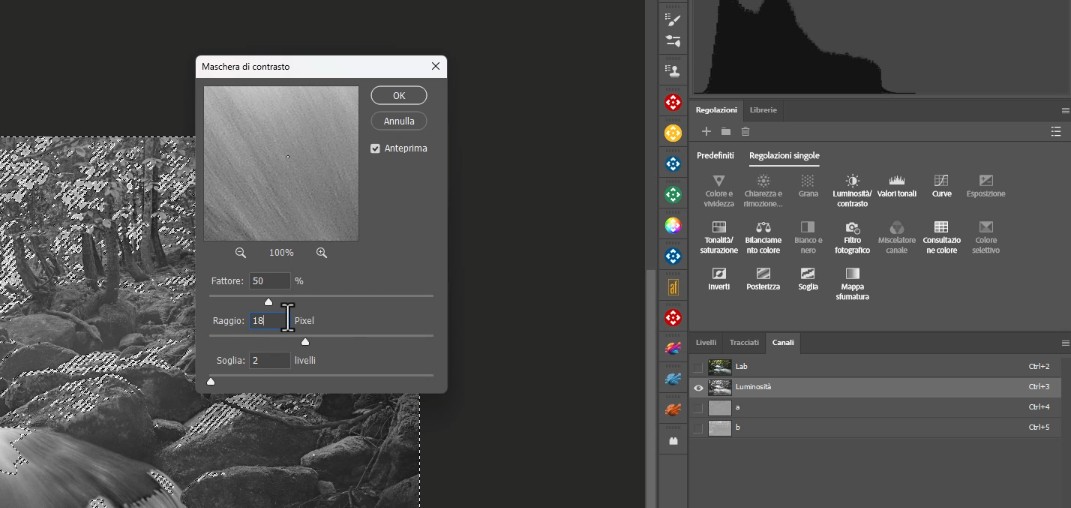Click the Luminosità/contrasto adjustment icon

pyautogui.click(x=852, y=181)
